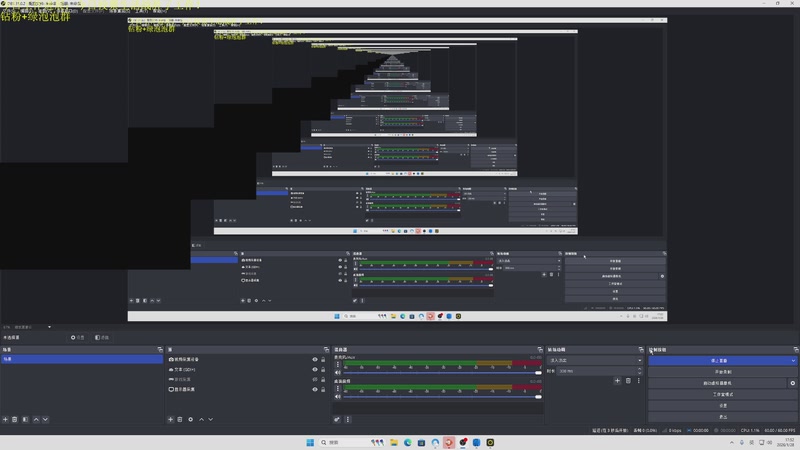Image resolution: width=800 pixels, height=450 pixels.
Task: Increase transition duration stepper
Action: [x=640, y=369]
